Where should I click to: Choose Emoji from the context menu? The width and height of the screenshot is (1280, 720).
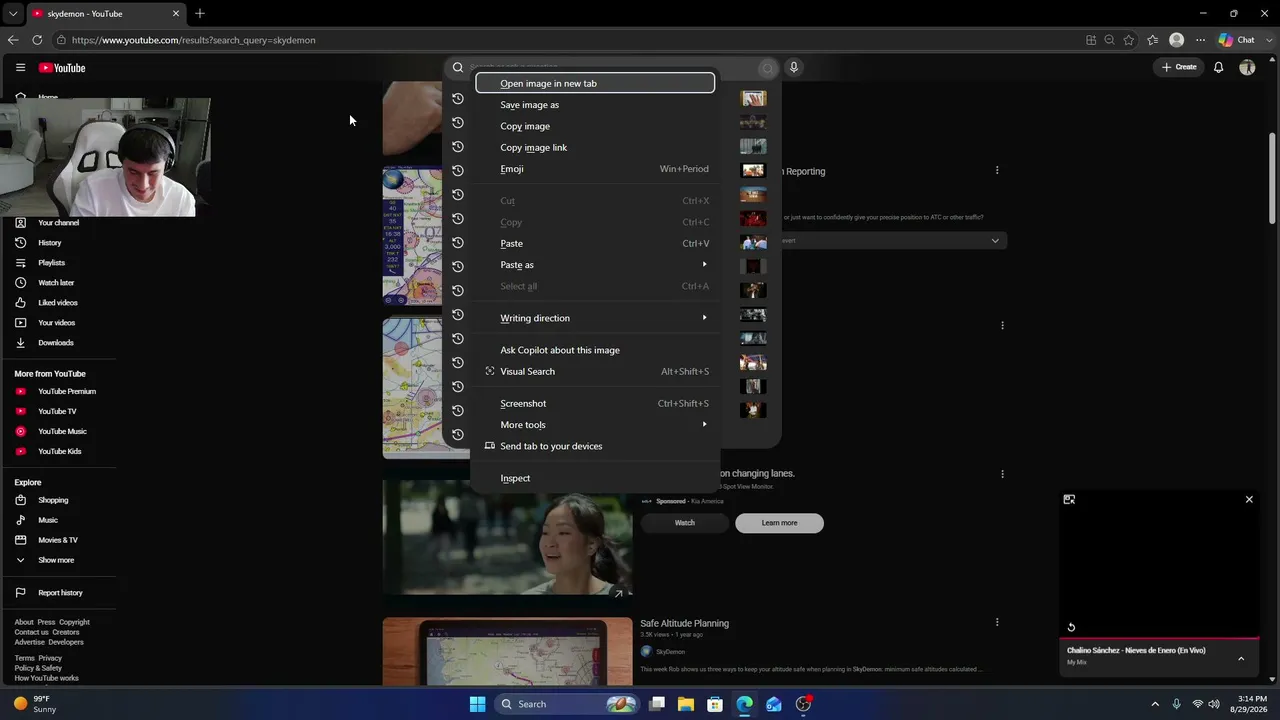(x=595, y=169)
